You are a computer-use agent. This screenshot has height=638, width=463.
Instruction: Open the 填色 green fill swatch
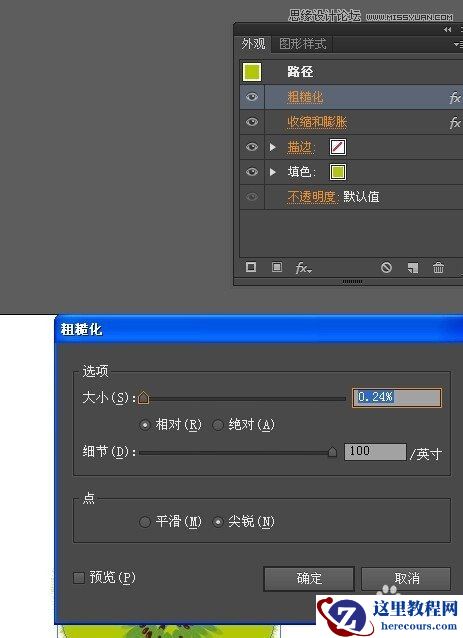pyautogui.click(x=338, y=172)
